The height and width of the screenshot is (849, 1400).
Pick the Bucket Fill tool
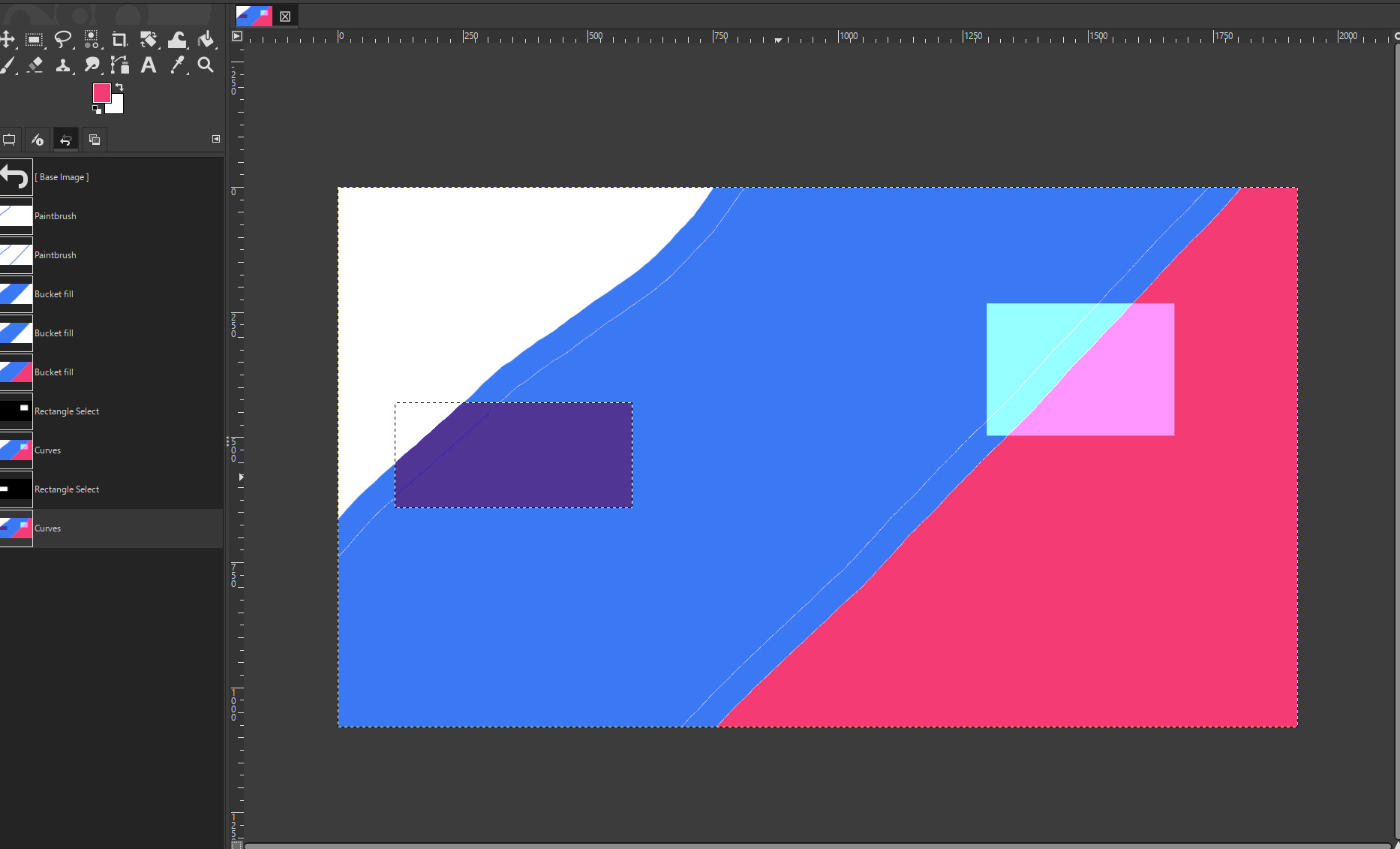pos(206,40)
